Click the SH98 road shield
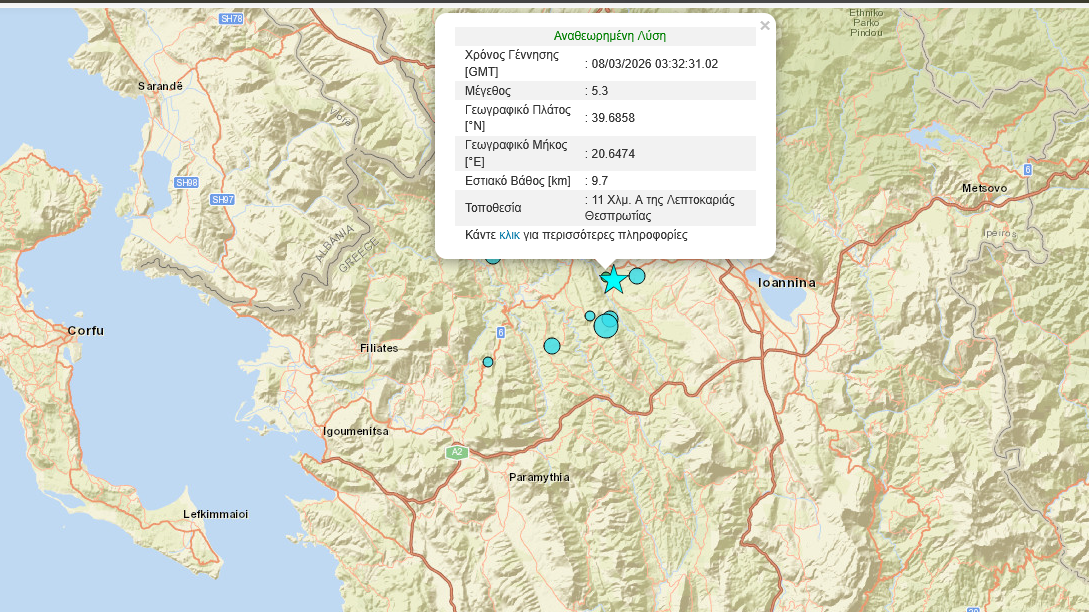The width and height of the screenshot is (1089, 612). pos(186,183)
